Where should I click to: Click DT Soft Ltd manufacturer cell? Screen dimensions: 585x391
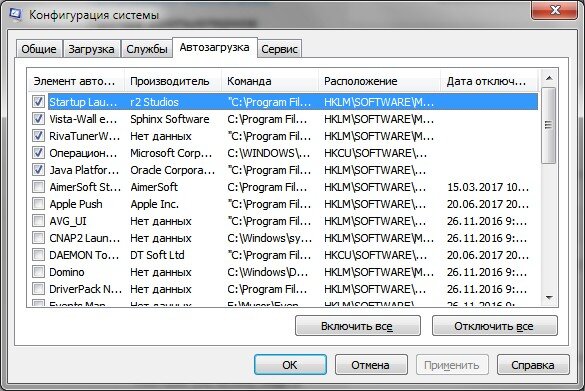click(x=157, y=255)
